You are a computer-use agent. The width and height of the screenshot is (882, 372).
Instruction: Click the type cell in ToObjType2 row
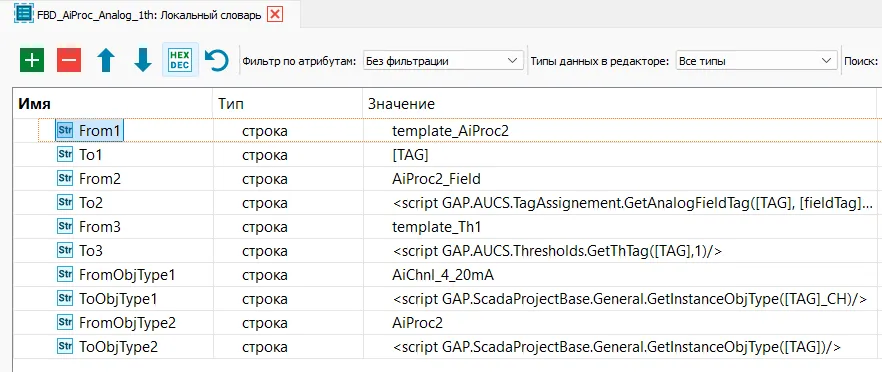click(287, 347)
